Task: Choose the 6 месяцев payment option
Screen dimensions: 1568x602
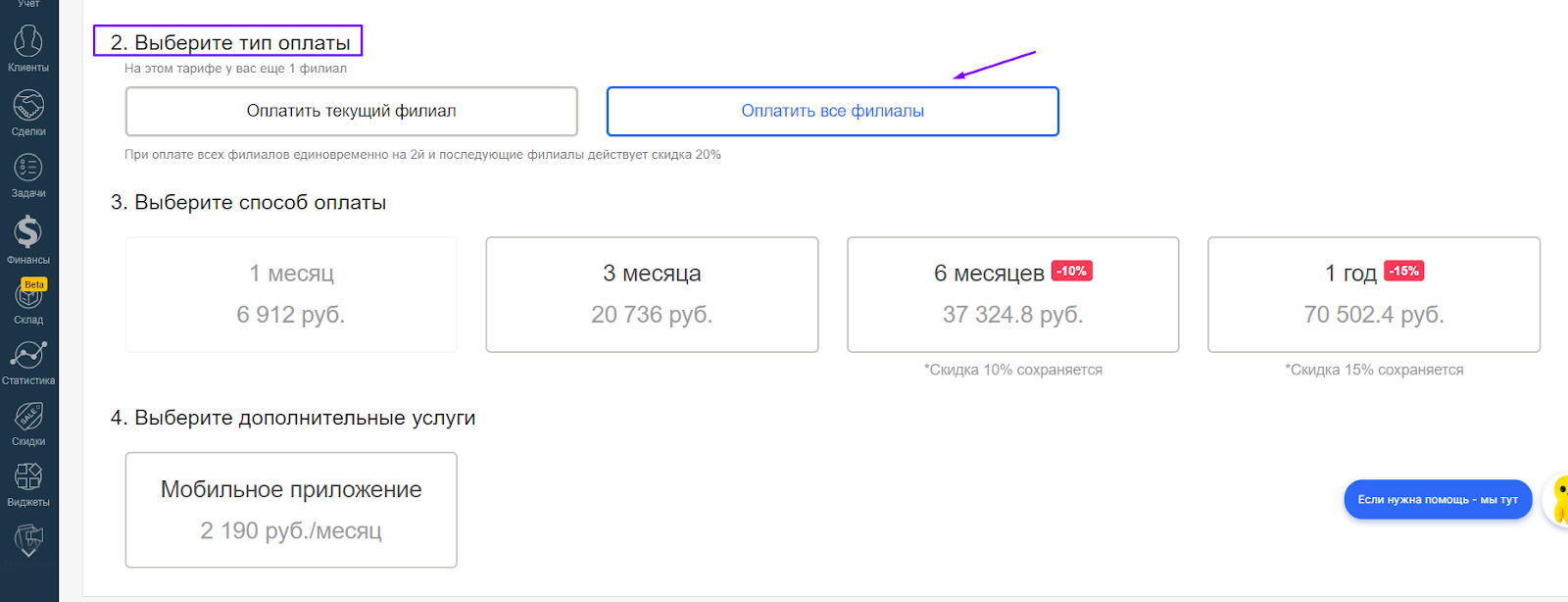Action: point(1012,294)
